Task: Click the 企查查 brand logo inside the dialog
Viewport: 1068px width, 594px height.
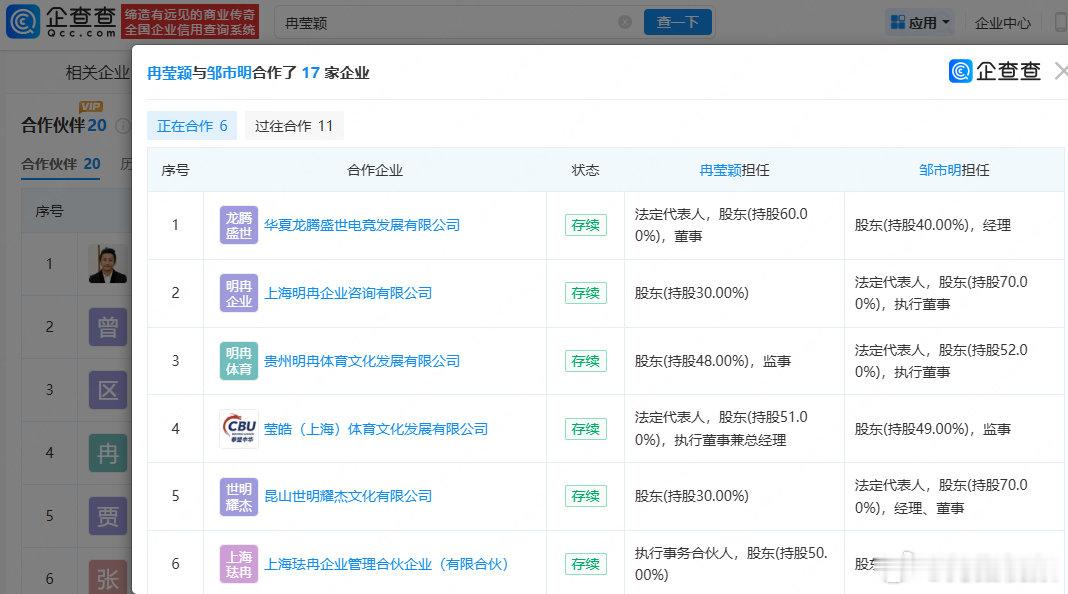Action: [995, 71]
